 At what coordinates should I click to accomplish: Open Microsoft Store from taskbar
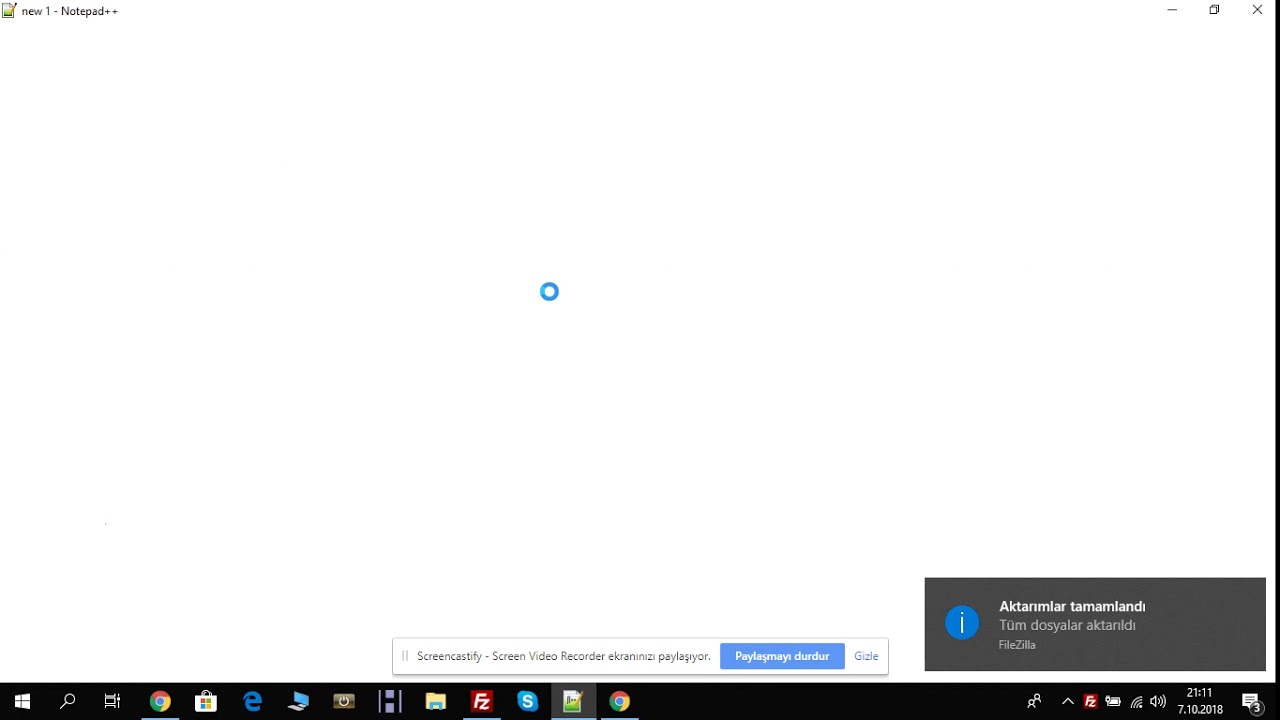click(x=206, y=701)
